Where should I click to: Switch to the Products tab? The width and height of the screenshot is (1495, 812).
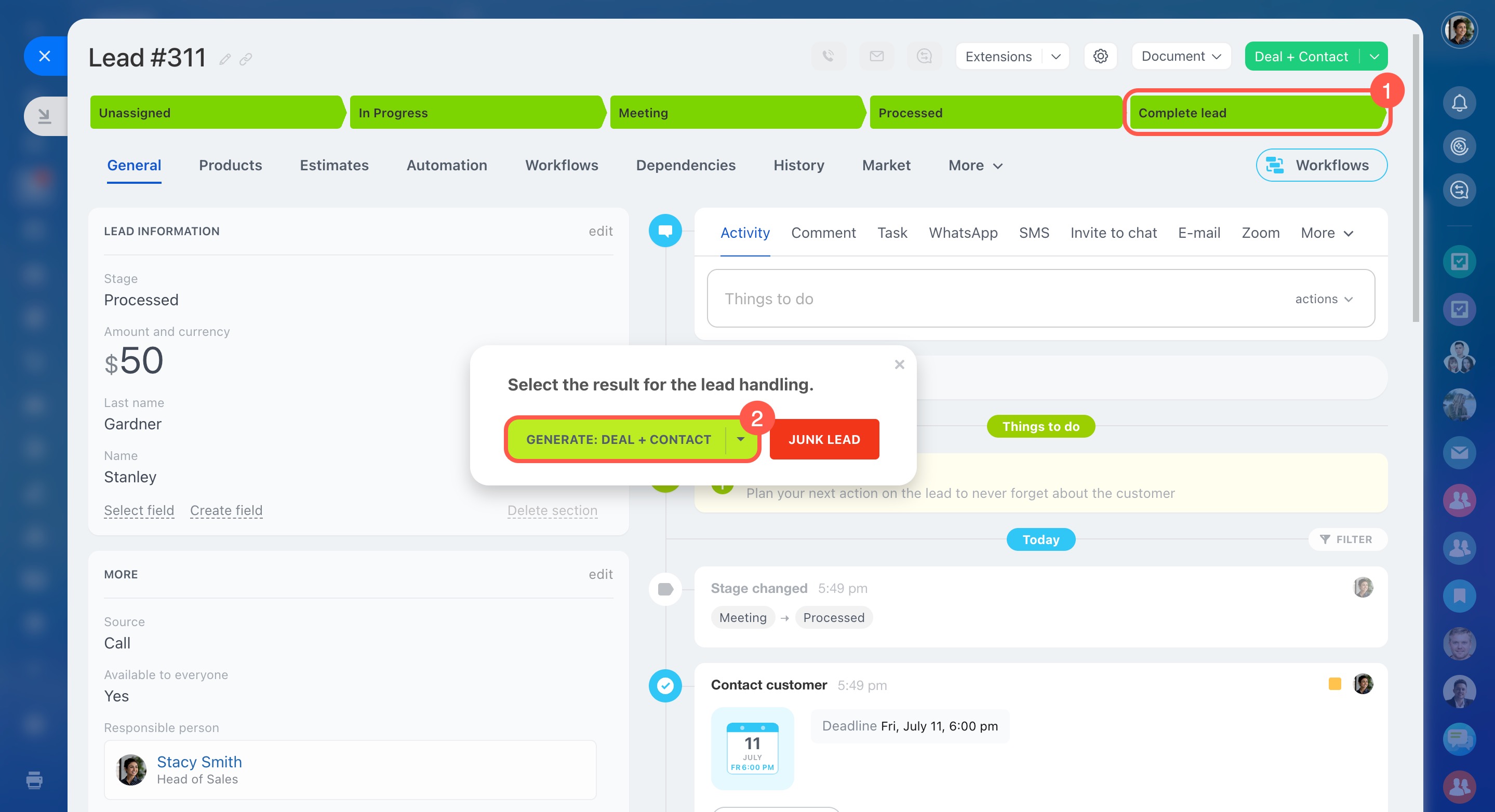click(231, 165)
